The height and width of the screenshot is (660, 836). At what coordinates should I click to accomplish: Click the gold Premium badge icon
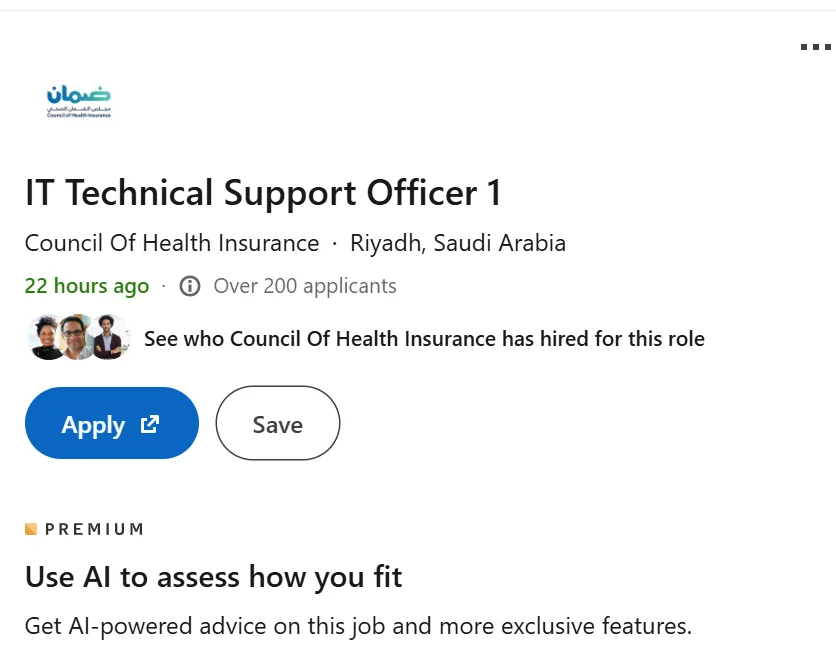pos(31,529)
